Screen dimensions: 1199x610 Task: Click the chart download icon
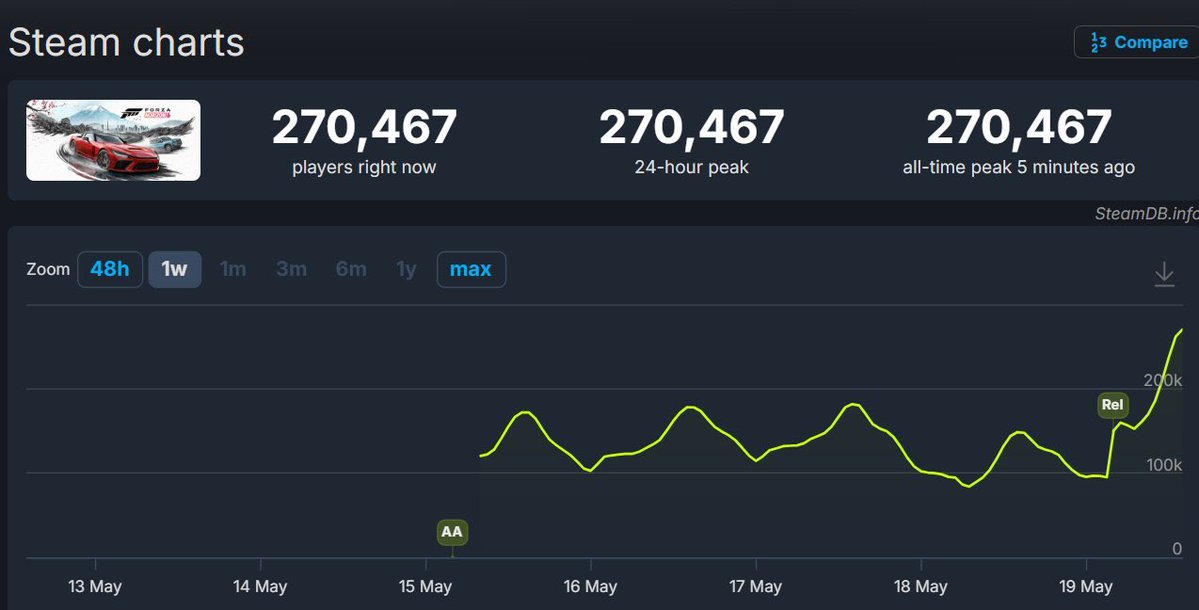1164,274
